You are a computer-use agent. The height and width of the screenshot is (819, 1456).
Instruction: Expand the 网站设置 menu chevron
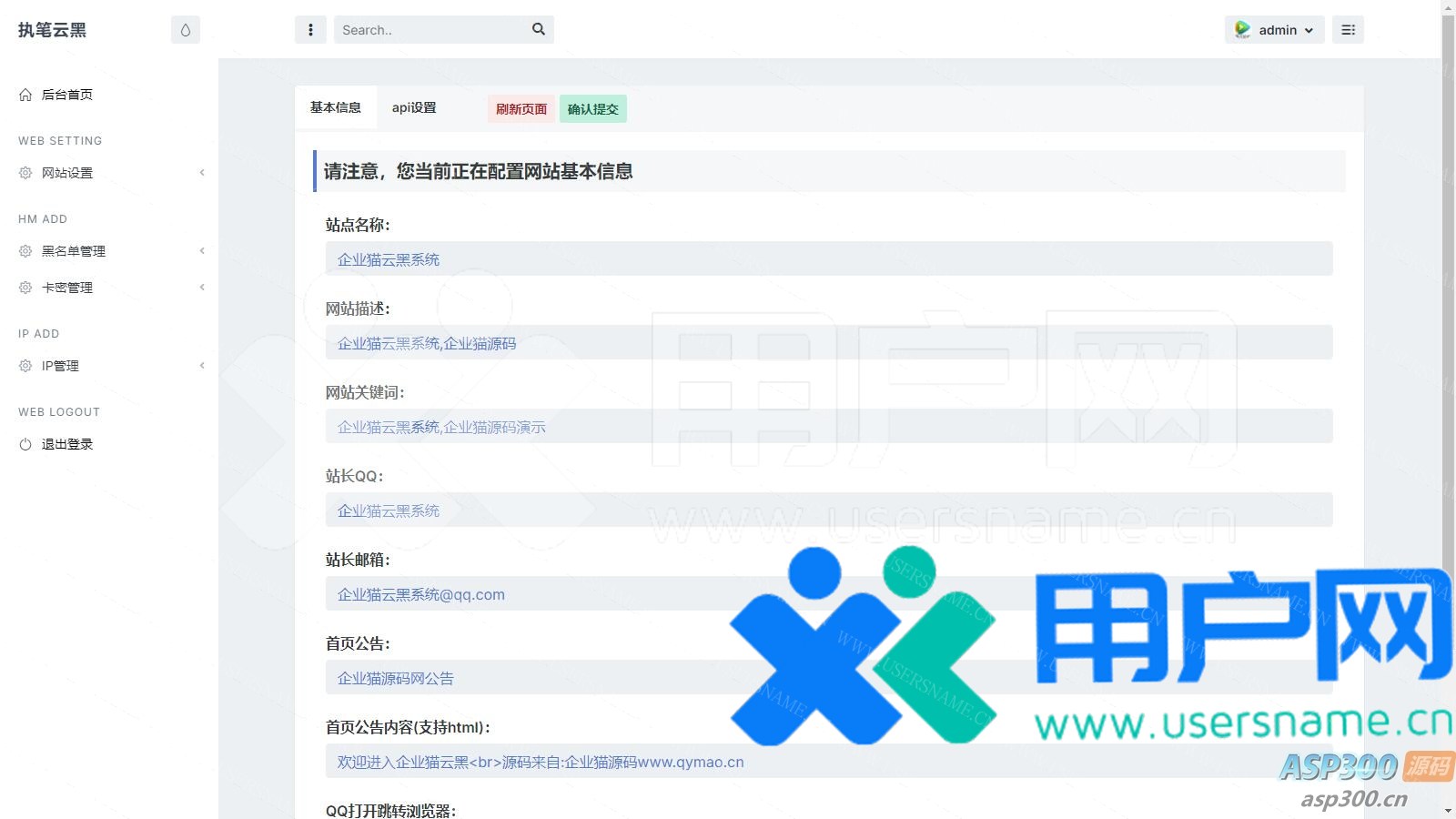(x=202, y=173)
